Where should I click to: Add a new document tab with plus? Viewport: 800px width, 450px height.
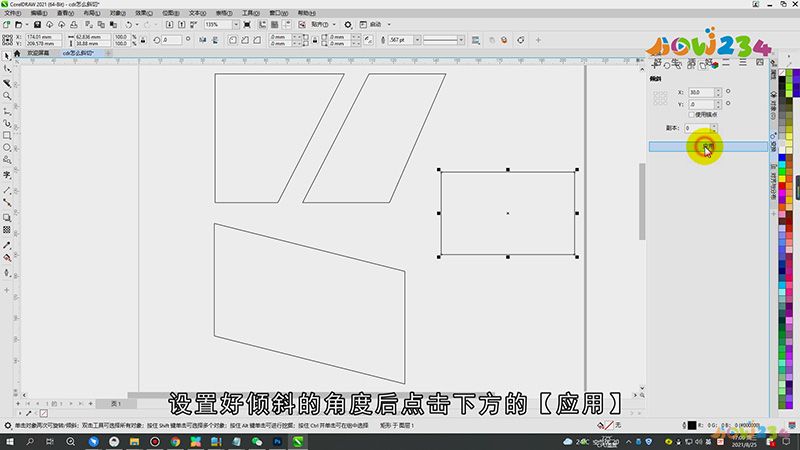pos(108,53)
